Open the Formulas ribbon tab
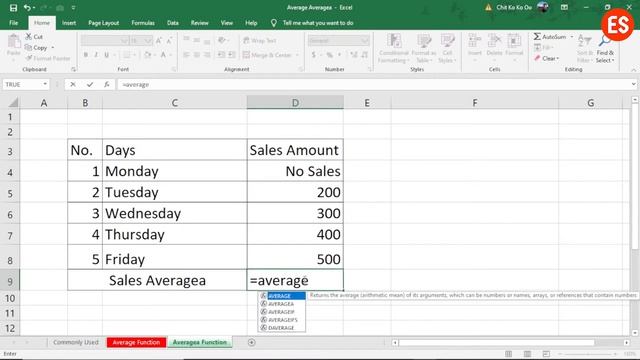This screenshot has height=360, width=640. click(143, 23)
